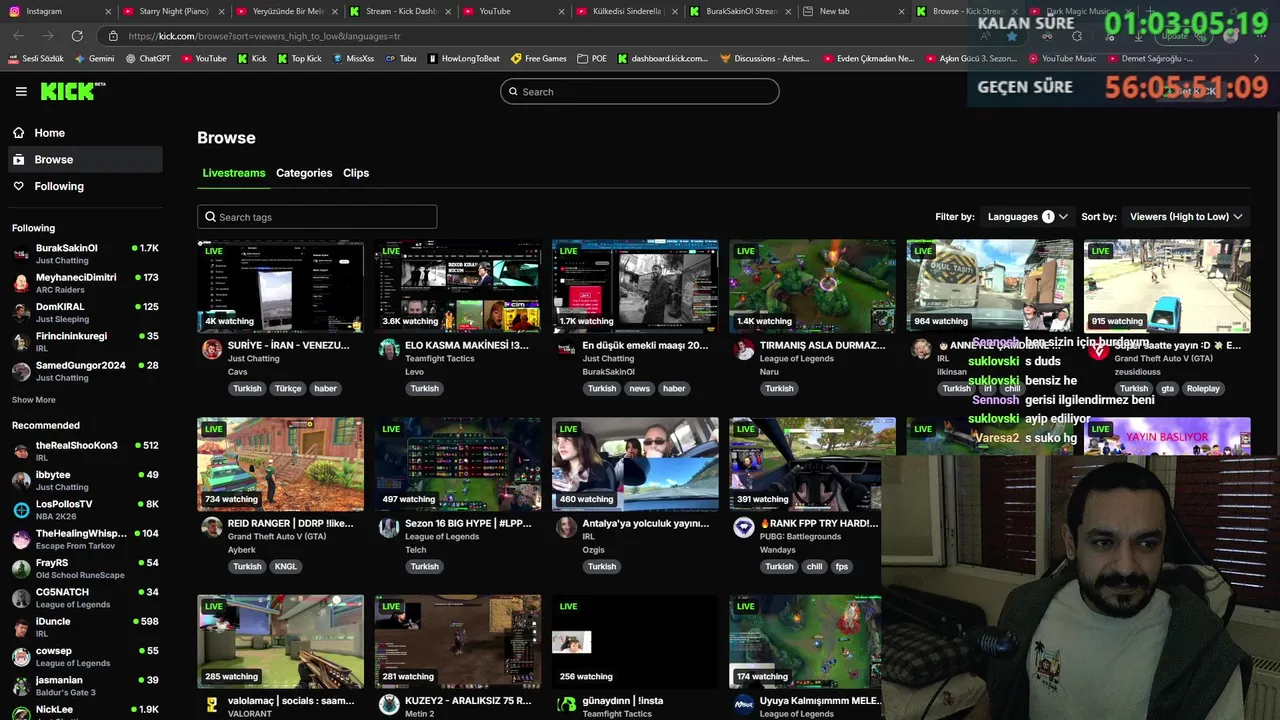Click the Ozgis streamer avatar

coord(567,527)
